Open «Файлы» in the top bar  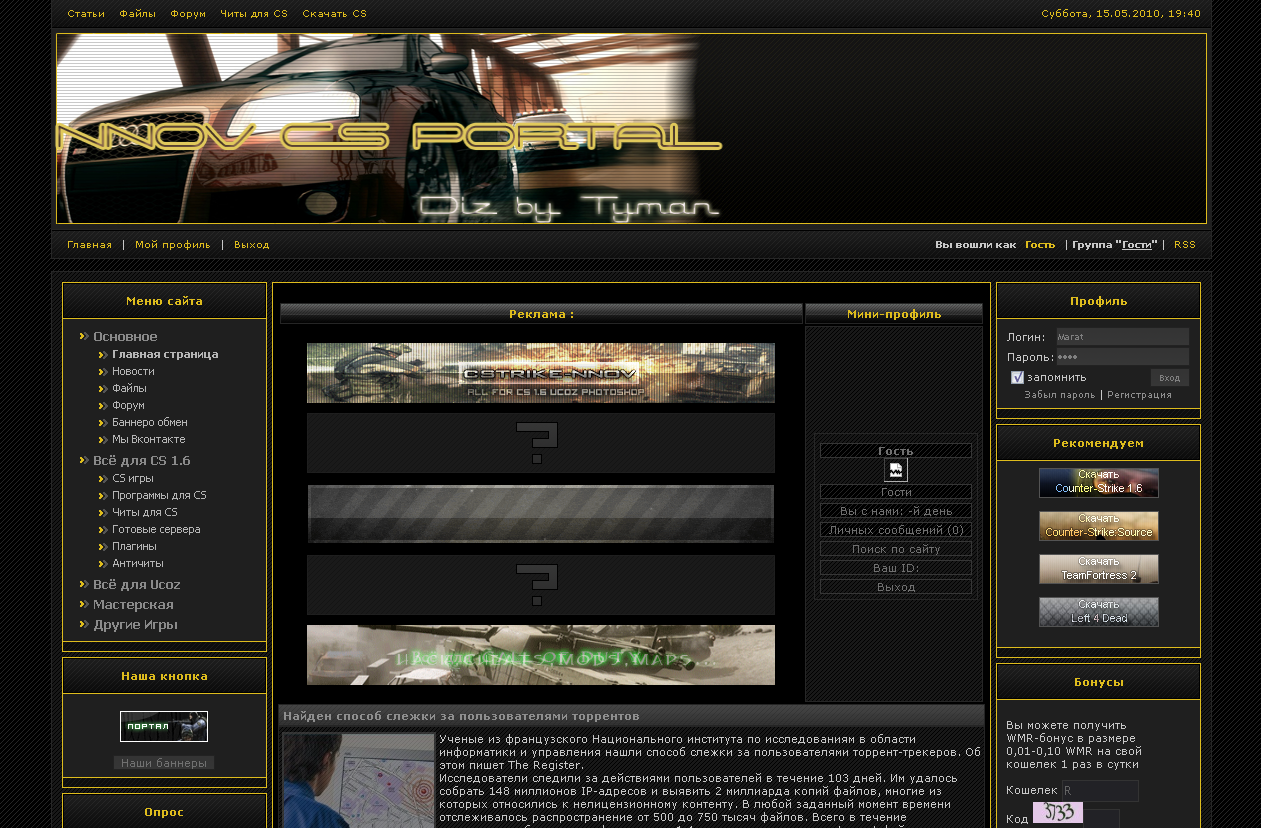(137, 14)
